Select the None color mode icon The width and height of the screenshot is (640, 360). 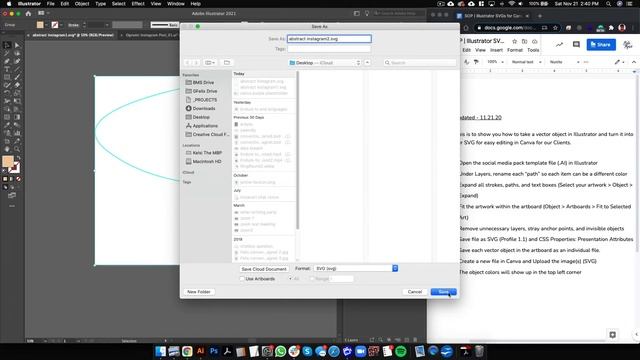pos(18,179)
